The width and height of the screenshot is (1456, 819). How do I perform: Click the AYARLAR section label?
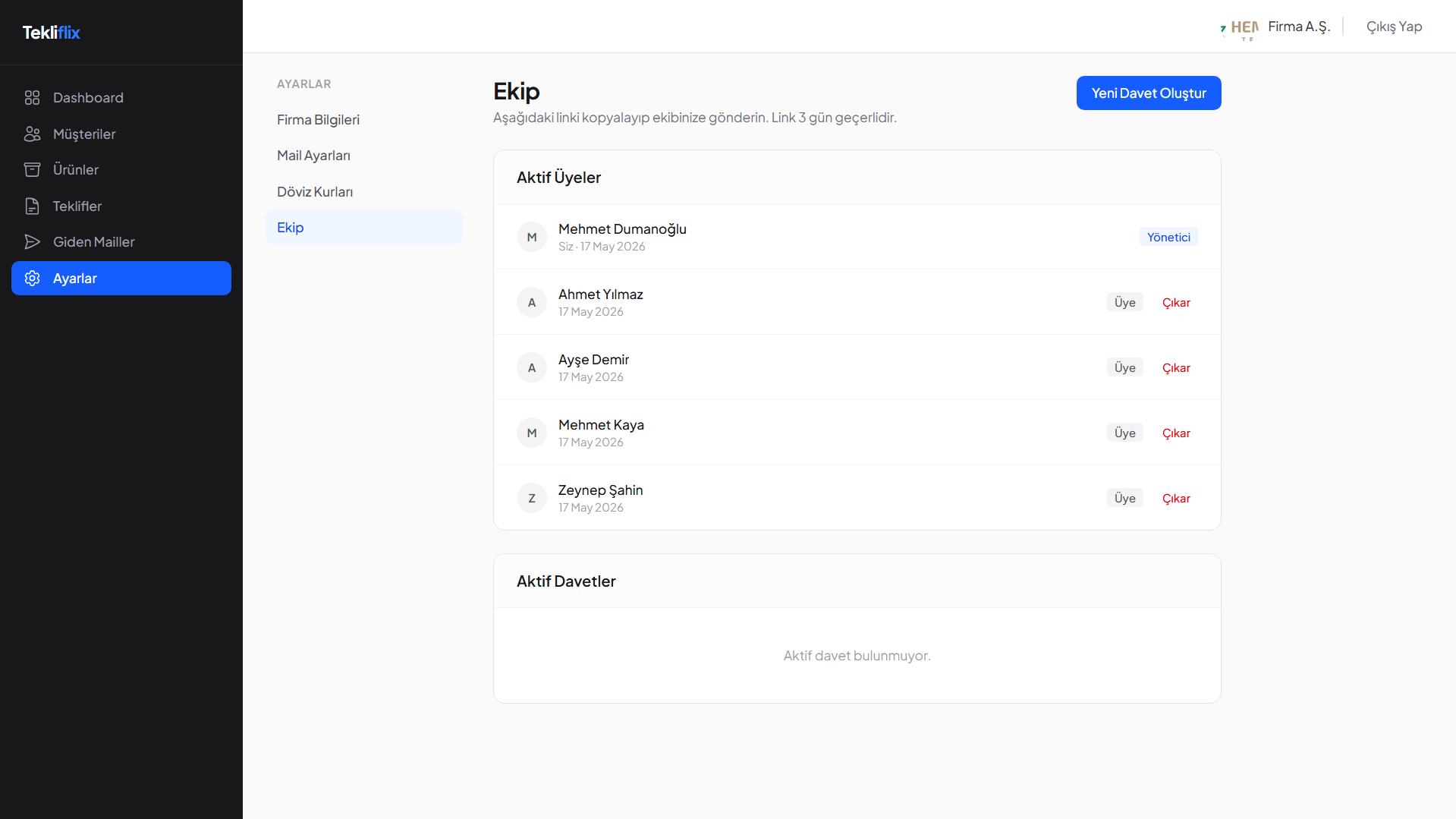303,84
